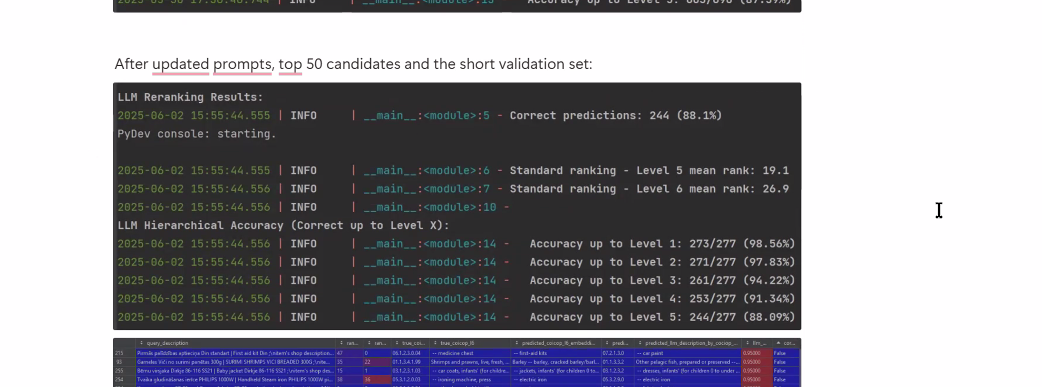Click the "Correct predictions: 244 (88.1%)" log line
The width and height of the screenshot is (1042, 387).
click(x=615, y=116)
